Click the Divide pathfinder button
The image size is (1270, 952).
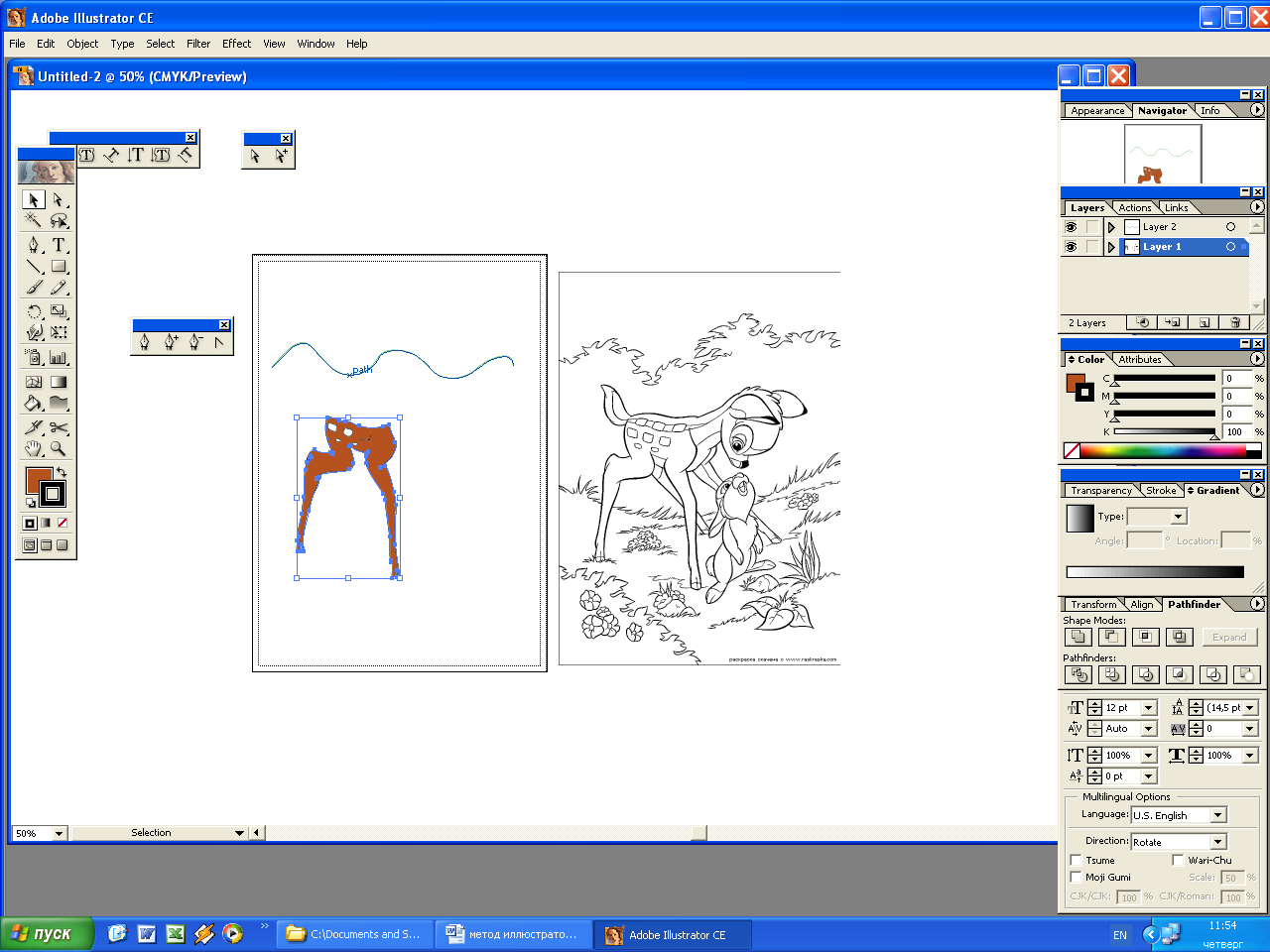tap(1079, 674)
